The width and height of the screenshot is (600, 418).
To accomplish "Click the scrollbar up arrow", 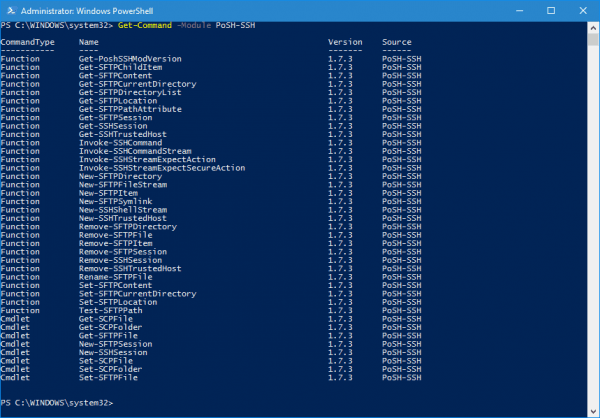I will click(x=593, y=28).
